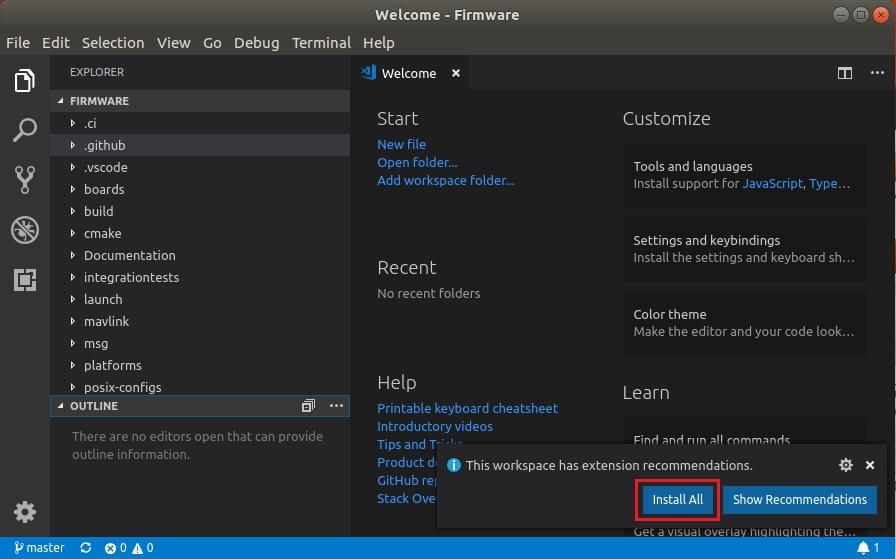The width and height of the screenshot is (896, 559).
Task: Open the Explorer view in activity bar
Action: point(25,81)
